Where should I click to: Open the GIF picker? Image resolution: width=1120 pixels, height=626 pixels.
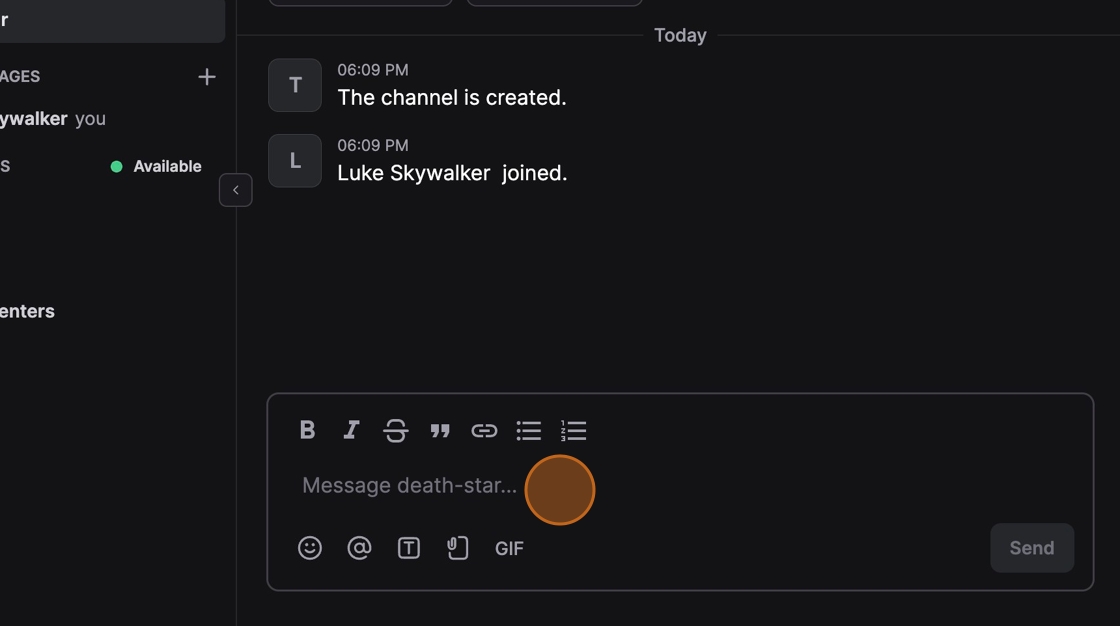point(509,548)
